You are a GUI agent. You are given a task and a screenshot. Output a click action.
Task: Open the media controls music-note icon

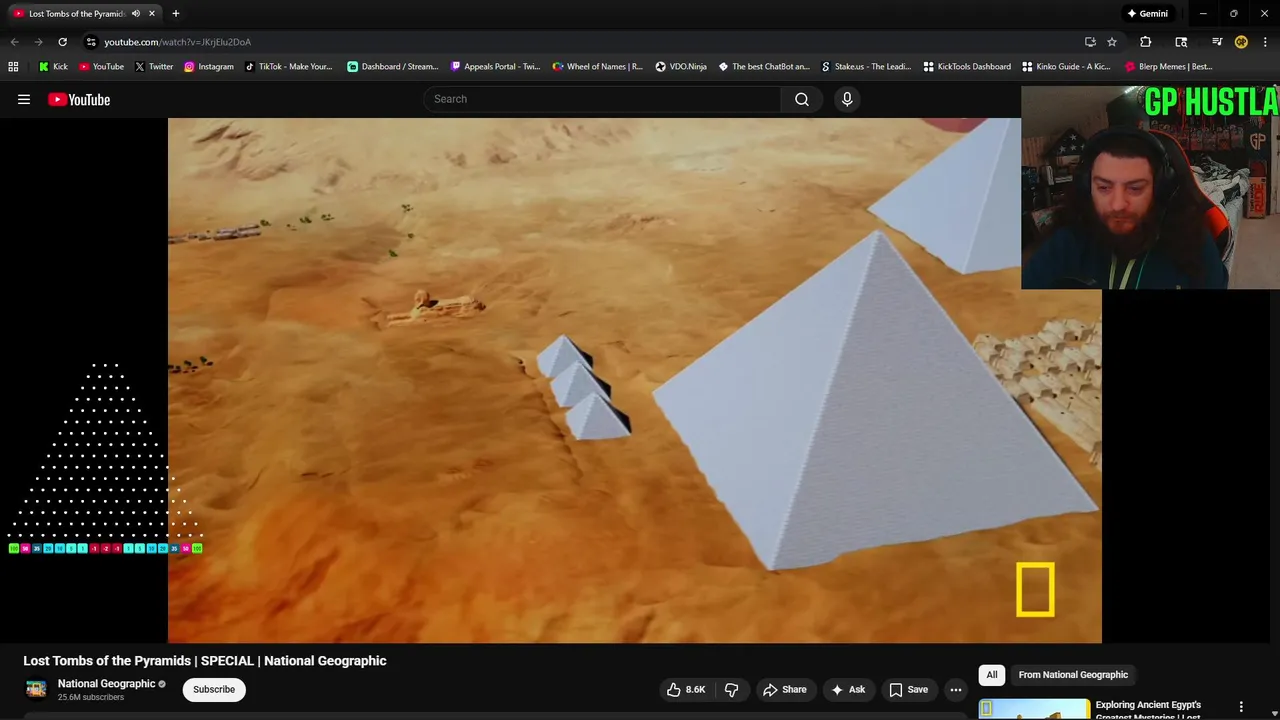(1217, 42)
